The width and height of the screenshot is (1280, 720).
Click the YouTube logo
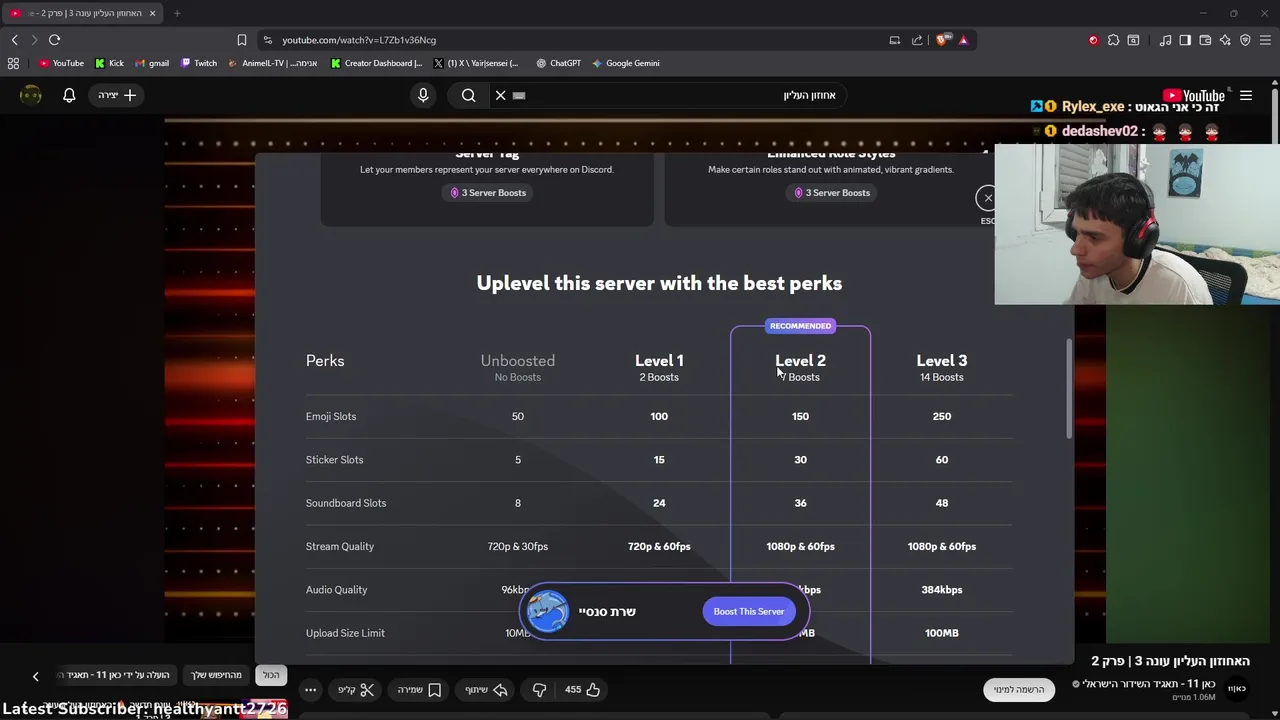pos(1194,96)
